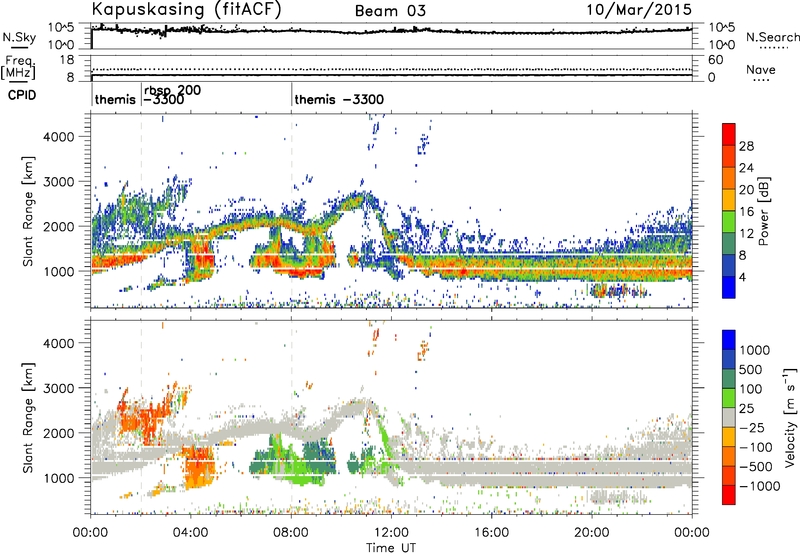Click the 500 velocity colorbar tick value
800x554 pixels.
click(753, 370)
